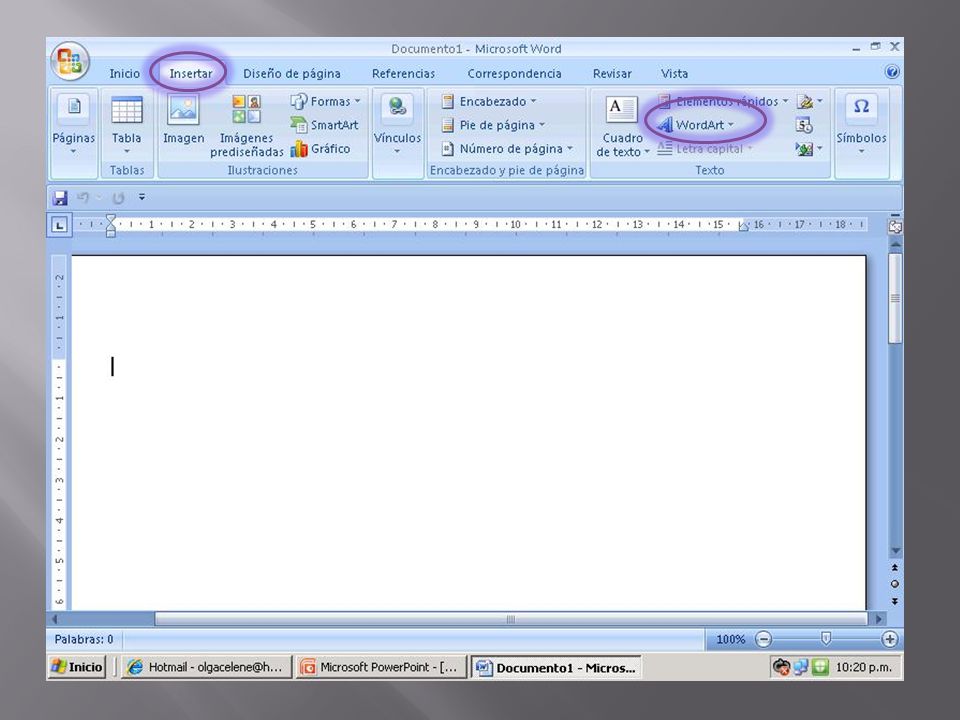Click zoom out minus button

coord(763,639)
